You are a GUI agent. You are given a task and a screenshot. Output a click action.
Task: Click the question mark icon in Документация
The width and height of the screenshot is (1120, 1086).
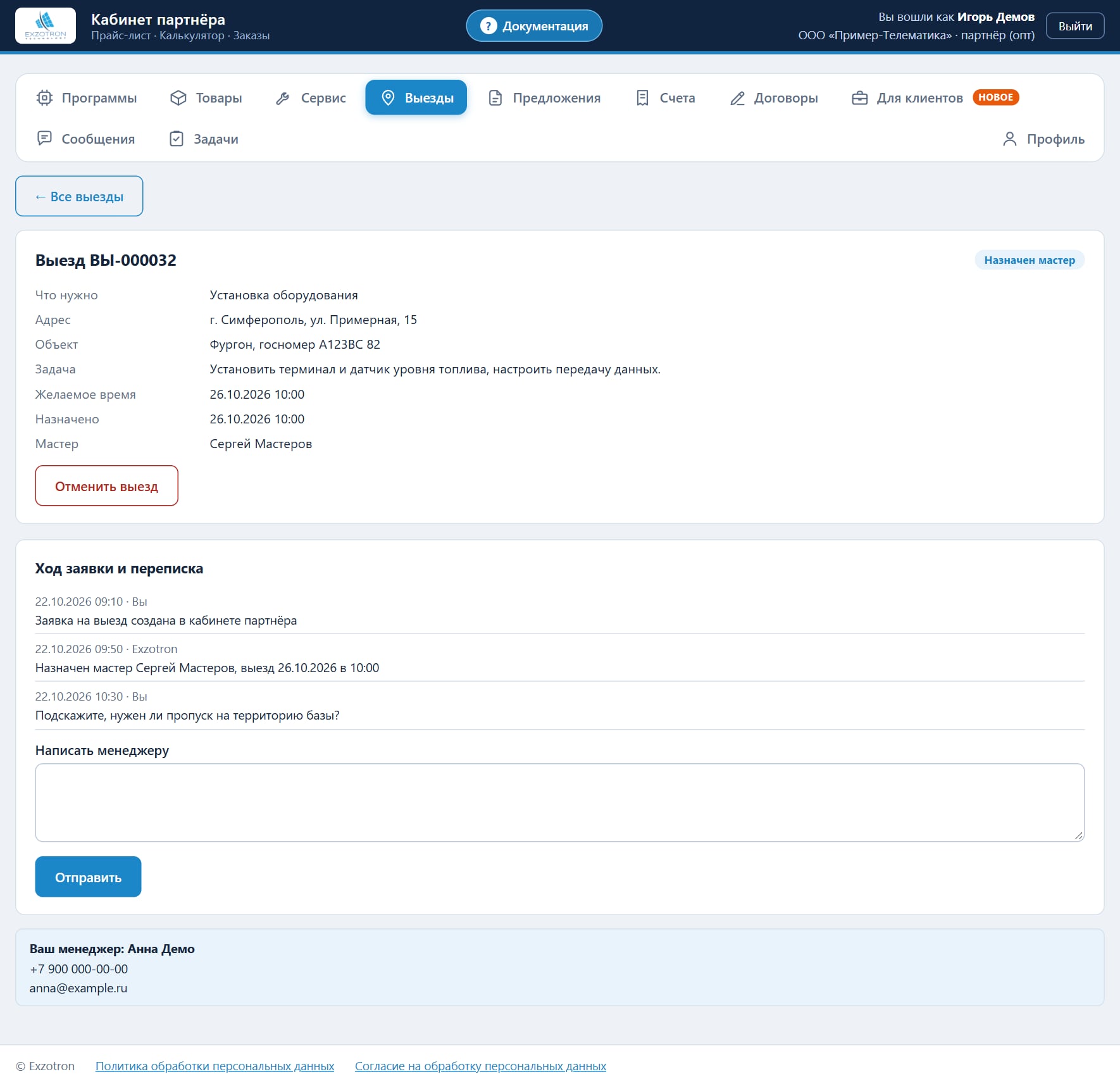pos(488,26)
